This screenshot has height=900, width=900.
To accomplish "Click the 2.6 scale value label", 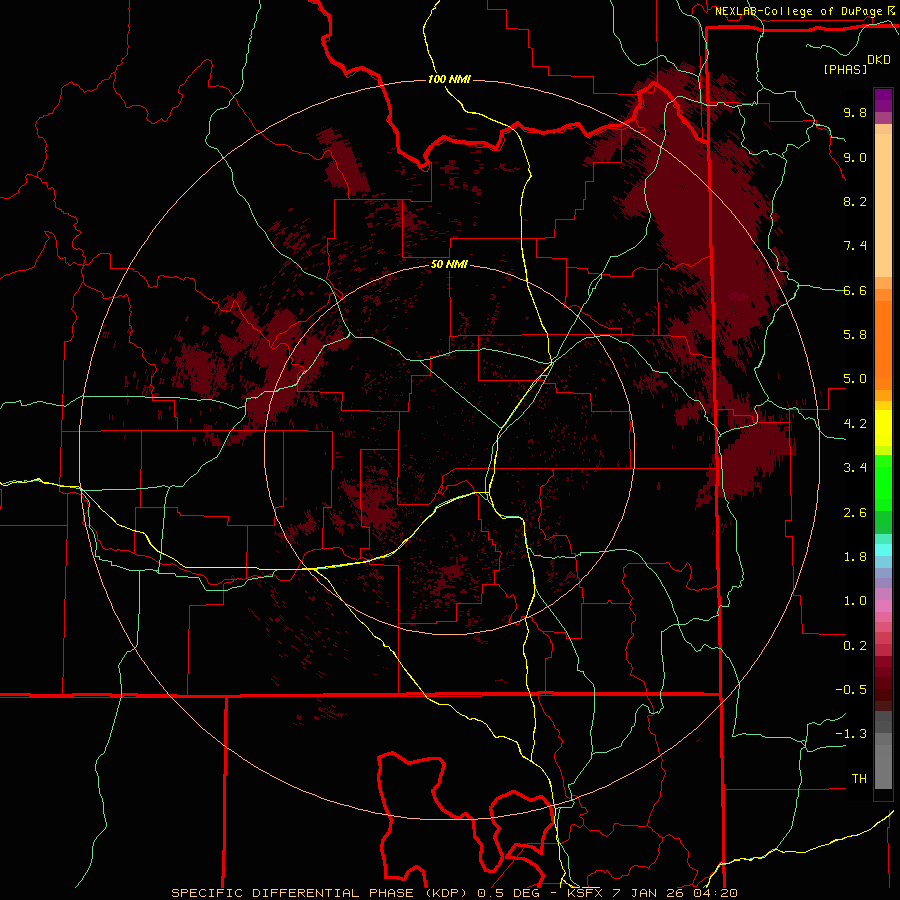I will tap(855, 513).
